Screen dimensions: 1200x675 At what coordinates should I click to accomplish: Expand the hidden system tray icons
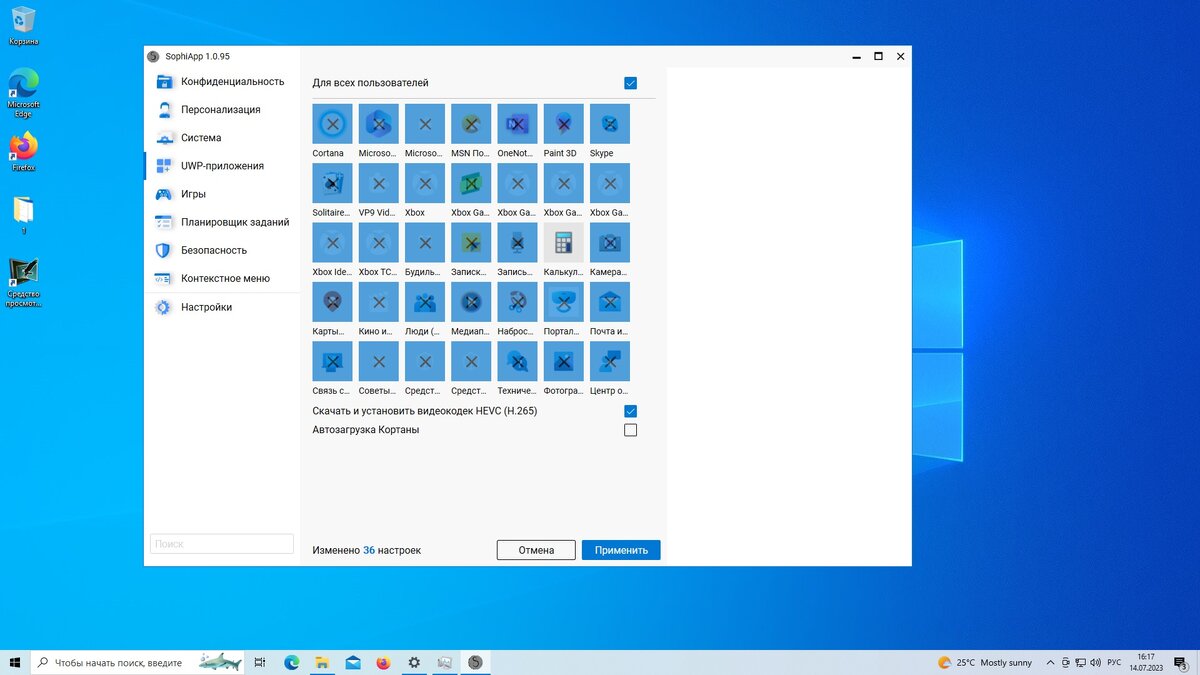point(1050,662)
